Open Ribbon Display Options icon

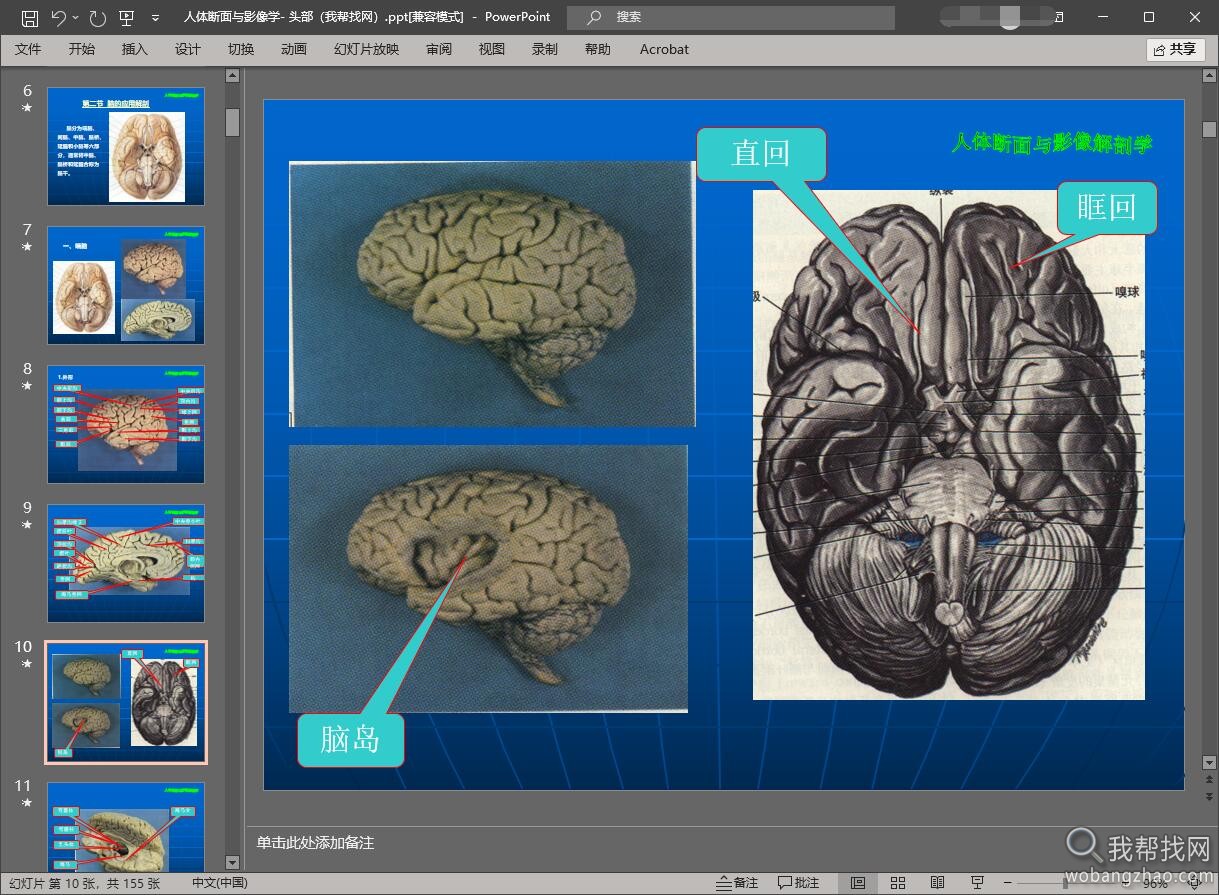pyautogui.click(x=1059, y=17)
